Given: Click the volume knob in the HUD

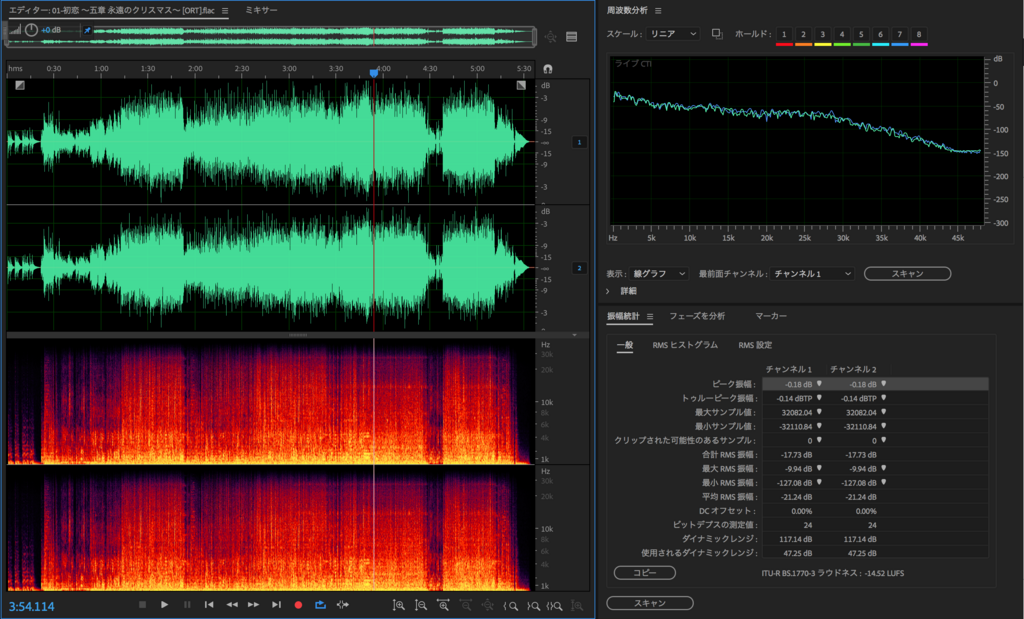Looking at the screenshot, I should point(31,30).
